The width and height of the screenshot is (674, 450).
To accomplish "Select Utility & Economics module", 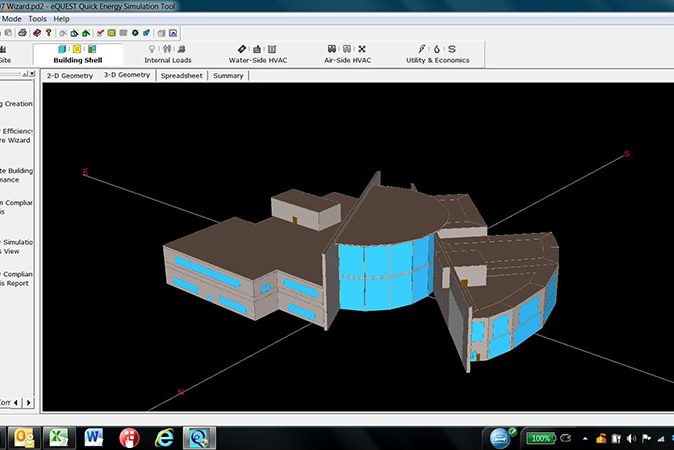I will point(437,54).
